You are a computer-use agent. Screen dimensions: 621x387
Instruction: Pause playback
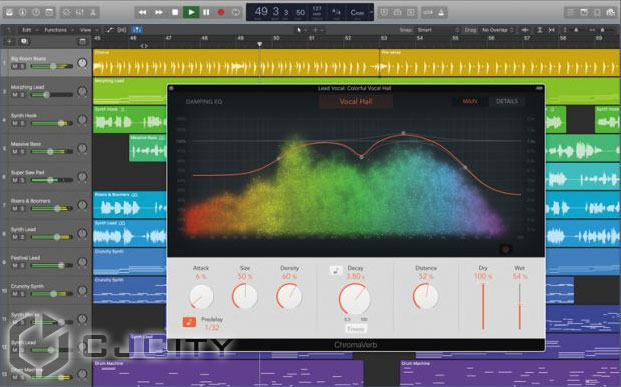206,12
